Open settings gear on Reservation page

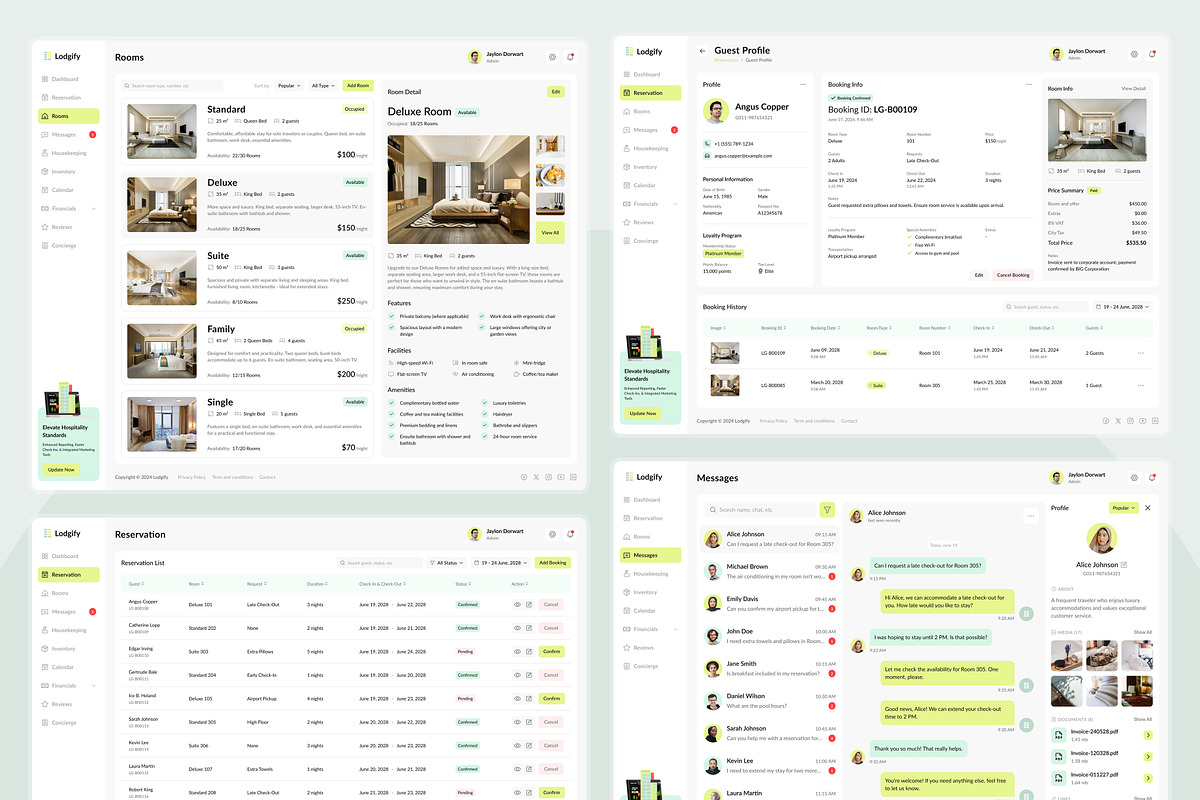click(x=552, y=535)
